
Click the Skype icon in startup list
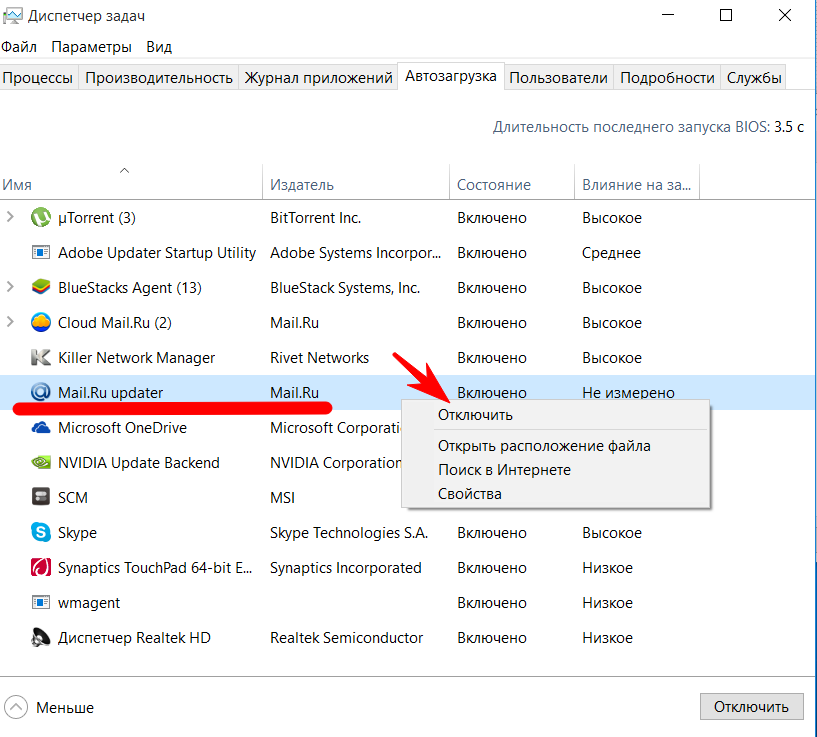(41, 533)
